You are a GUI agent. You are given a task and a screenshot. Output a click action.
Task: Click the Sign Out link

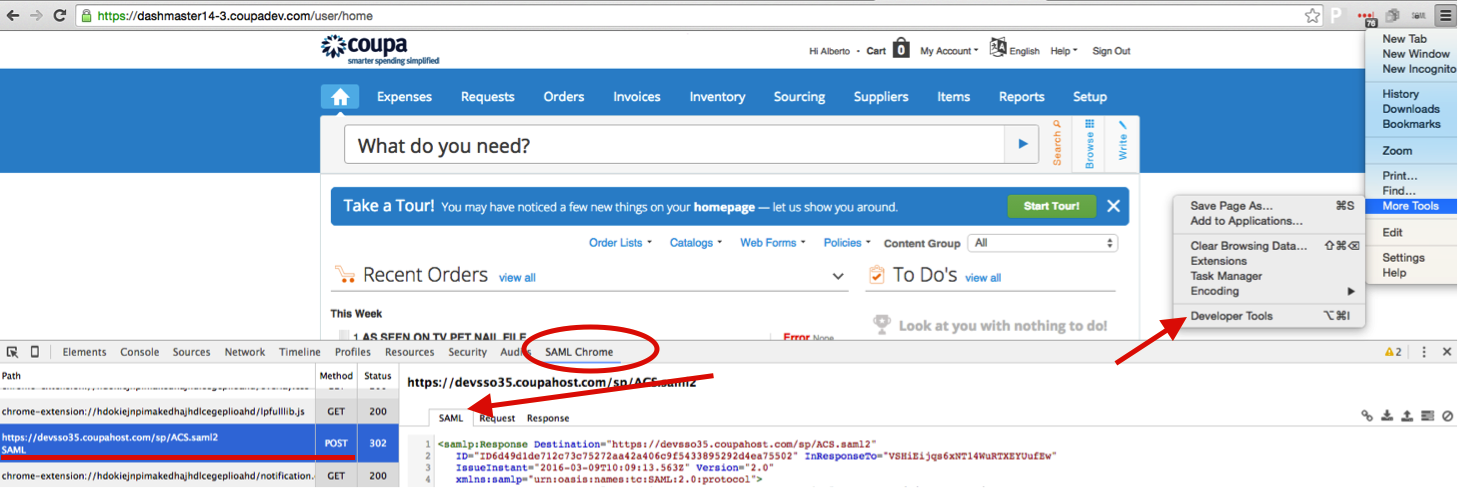click(x=1111, y=51)
